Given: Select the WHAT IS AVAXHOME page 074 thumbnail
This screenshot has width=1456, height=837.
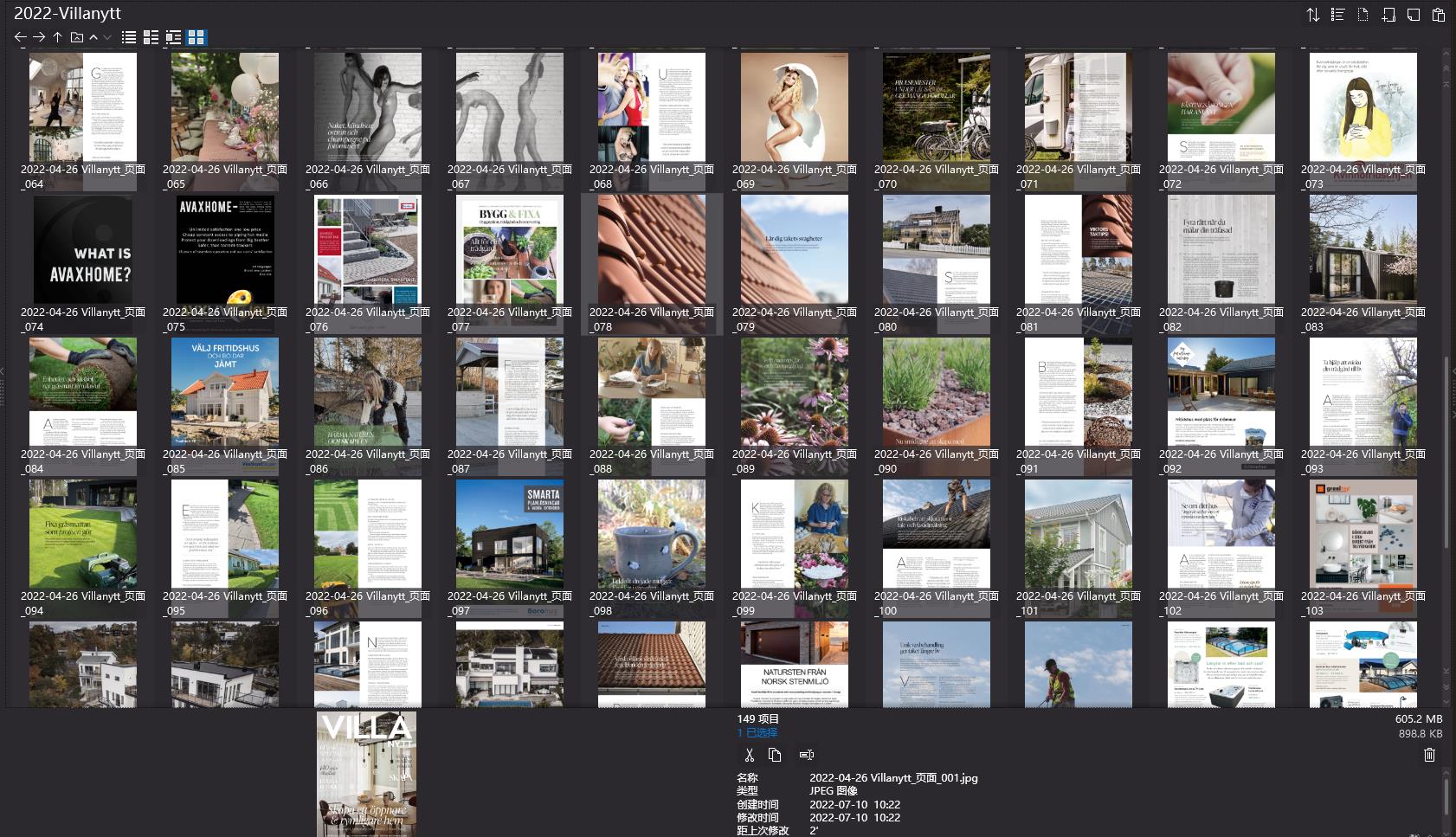Looking at the screenshot, I should point(83,249).
